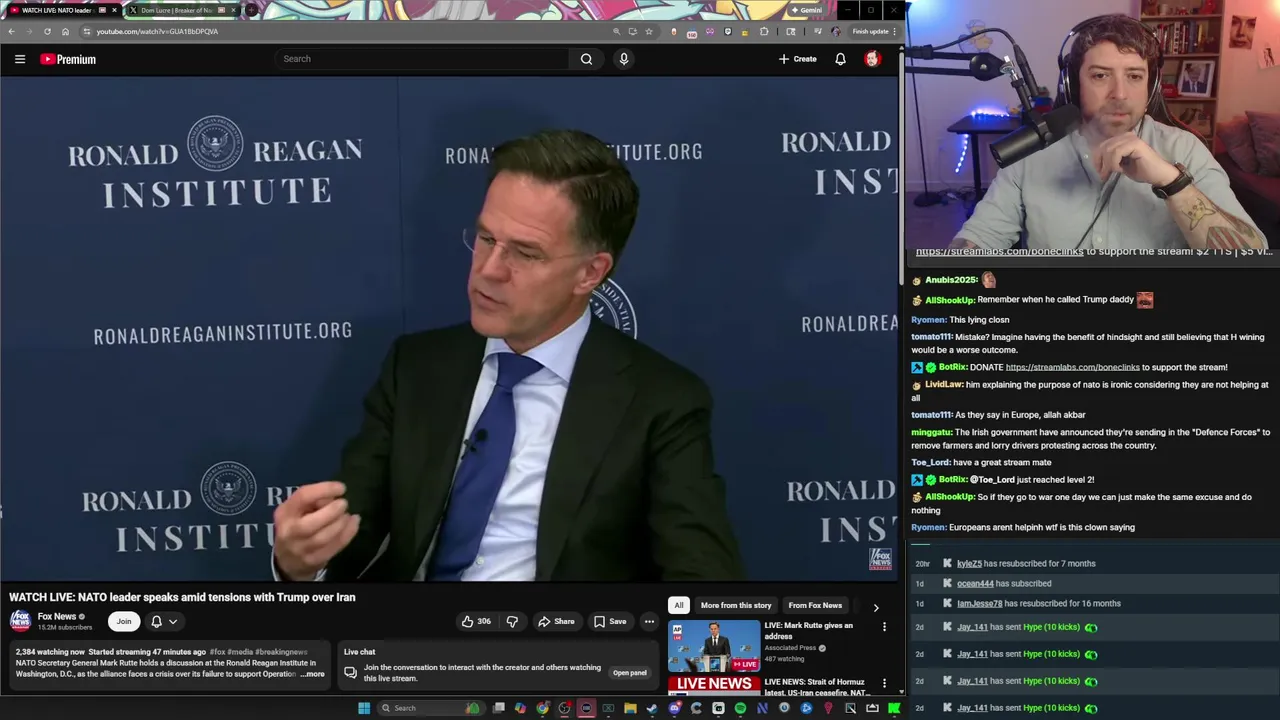Viewport: 1280px width, 720px height.
Task: Select the All filter chip
Action: [x=679, y=605]
